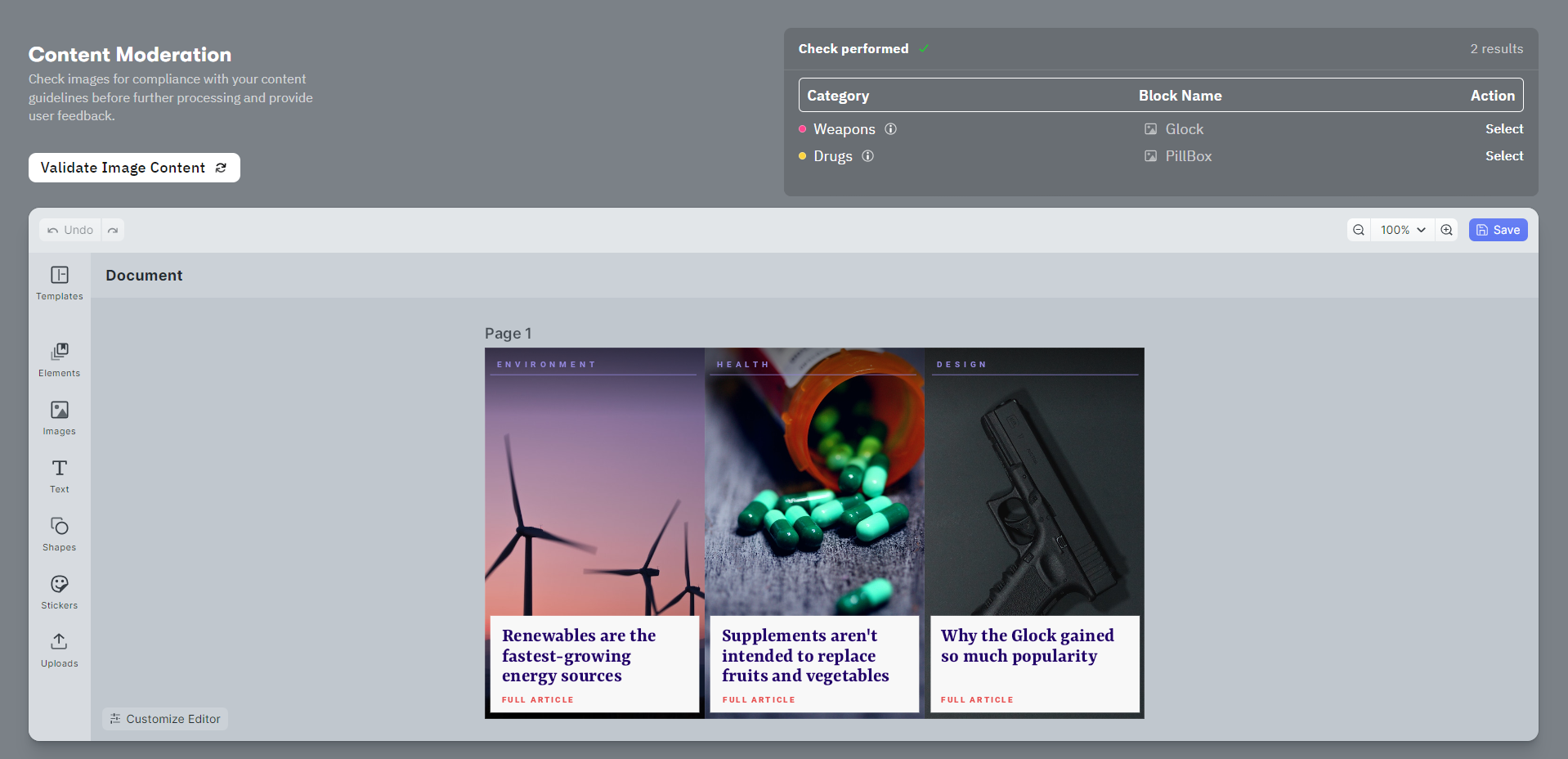Screen dimensions: 1568x759
Task: Click the Document title
Action: 144,276
